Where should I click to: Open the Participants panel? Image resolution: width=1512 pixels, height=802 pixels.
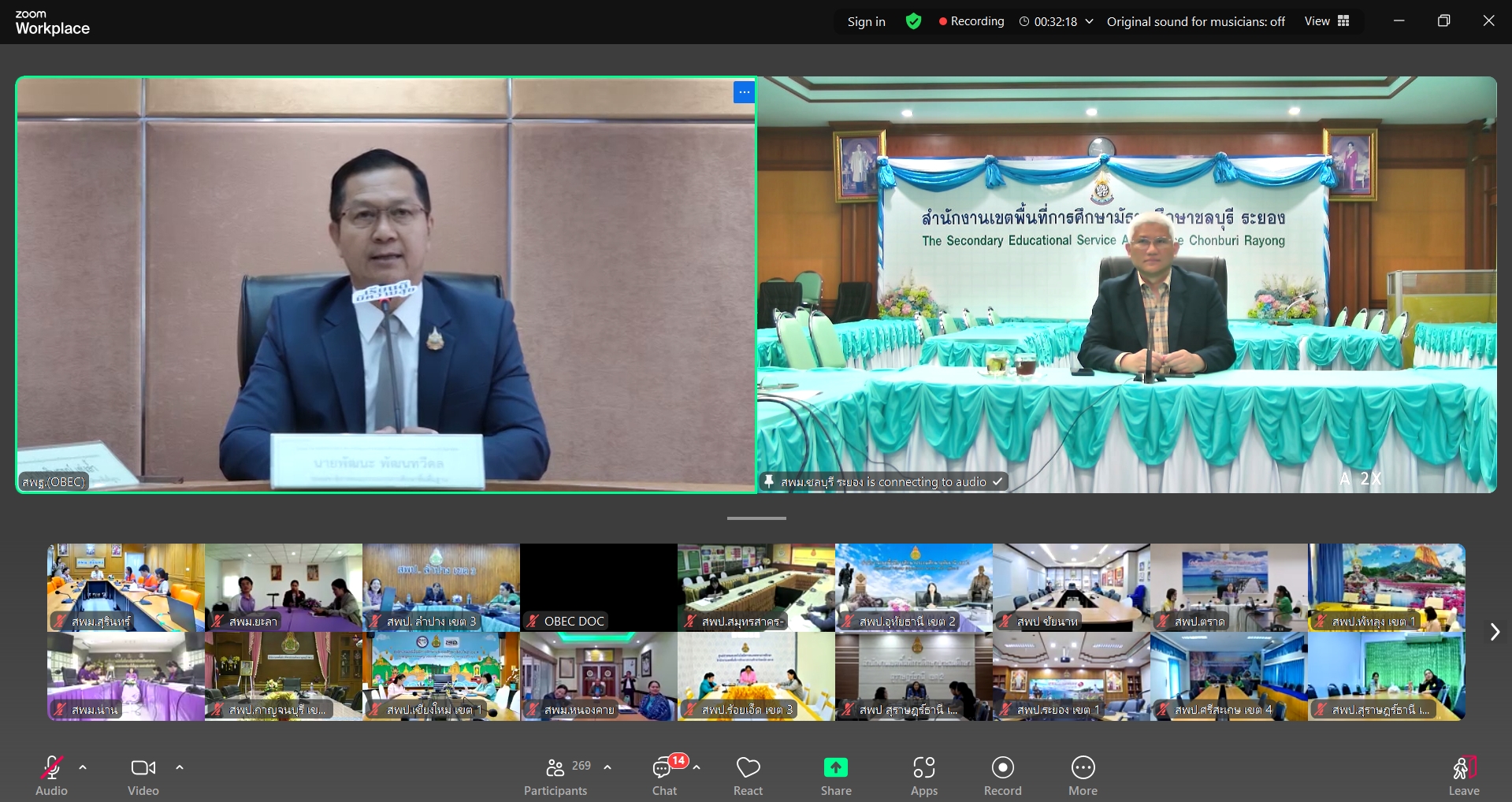click(x=555, y=776)
